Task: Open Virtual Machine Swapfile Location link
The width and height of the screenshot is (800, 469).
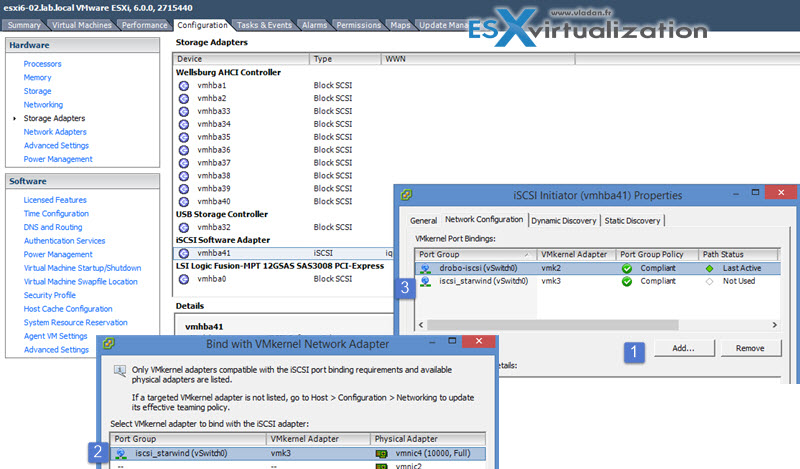Action: point(81,282)
